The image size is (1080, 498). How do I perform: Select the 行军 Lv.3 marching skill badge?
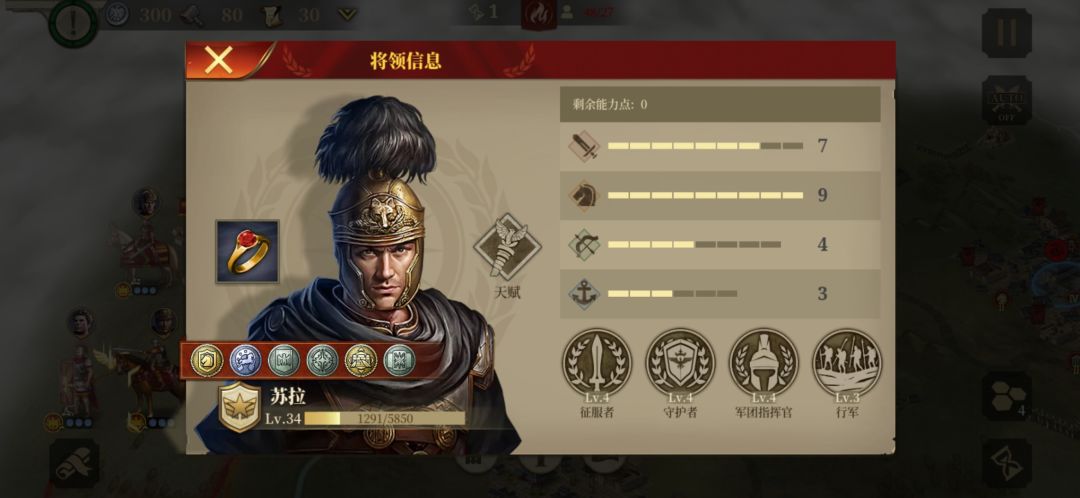(x=847, y=362)
